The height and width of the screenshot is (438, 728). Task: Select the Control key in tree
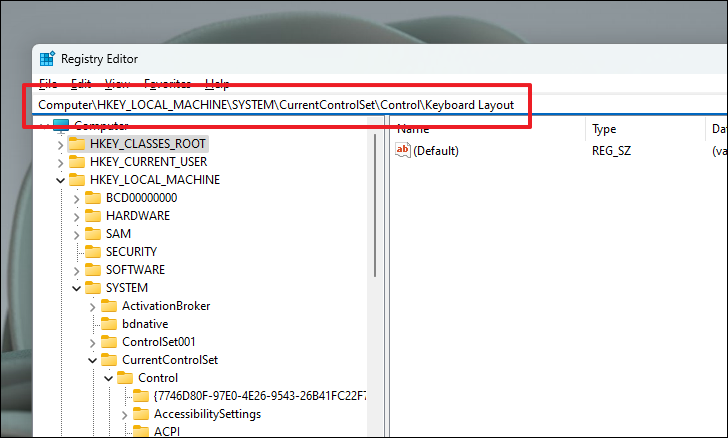(158, 378)
